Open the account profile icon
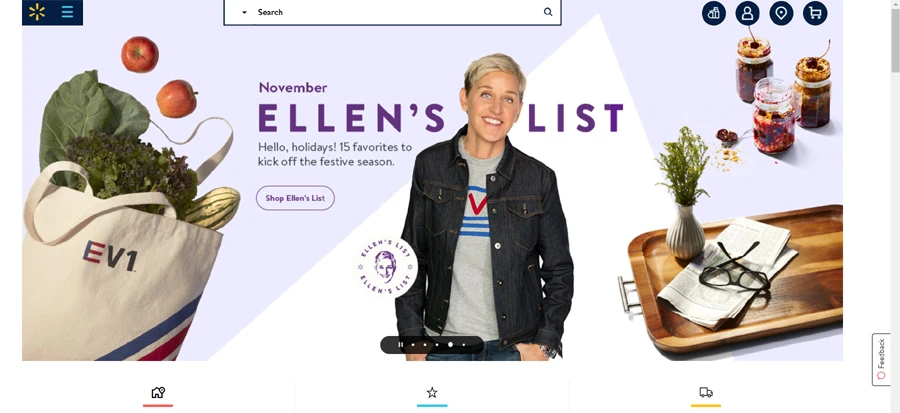The height and width of the screenshot is (413, 900). [747, 13]
